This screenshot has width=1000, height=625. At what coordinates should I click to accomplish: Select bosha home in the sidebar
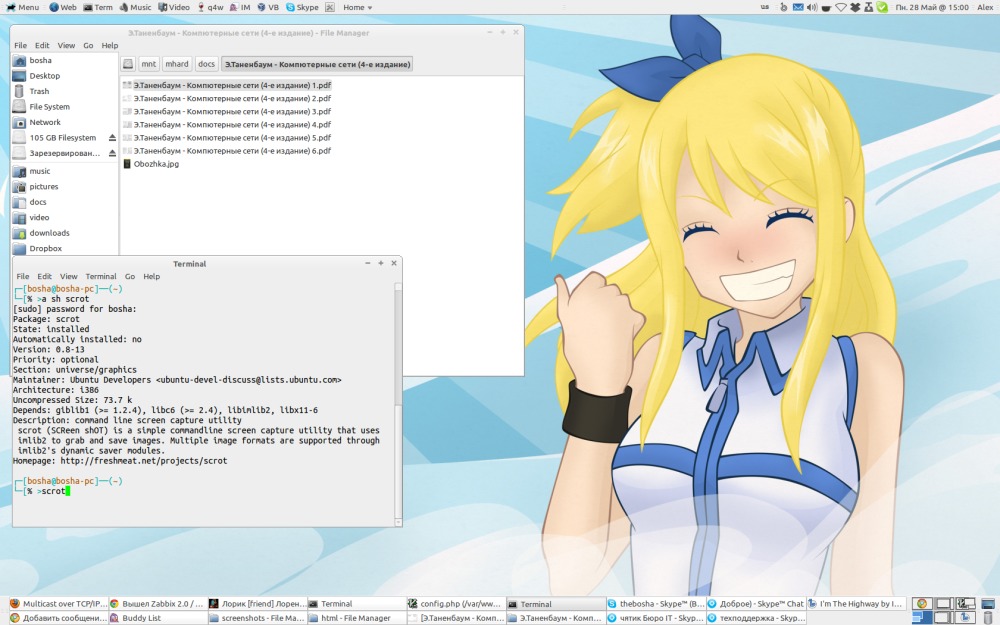point(64,60)
